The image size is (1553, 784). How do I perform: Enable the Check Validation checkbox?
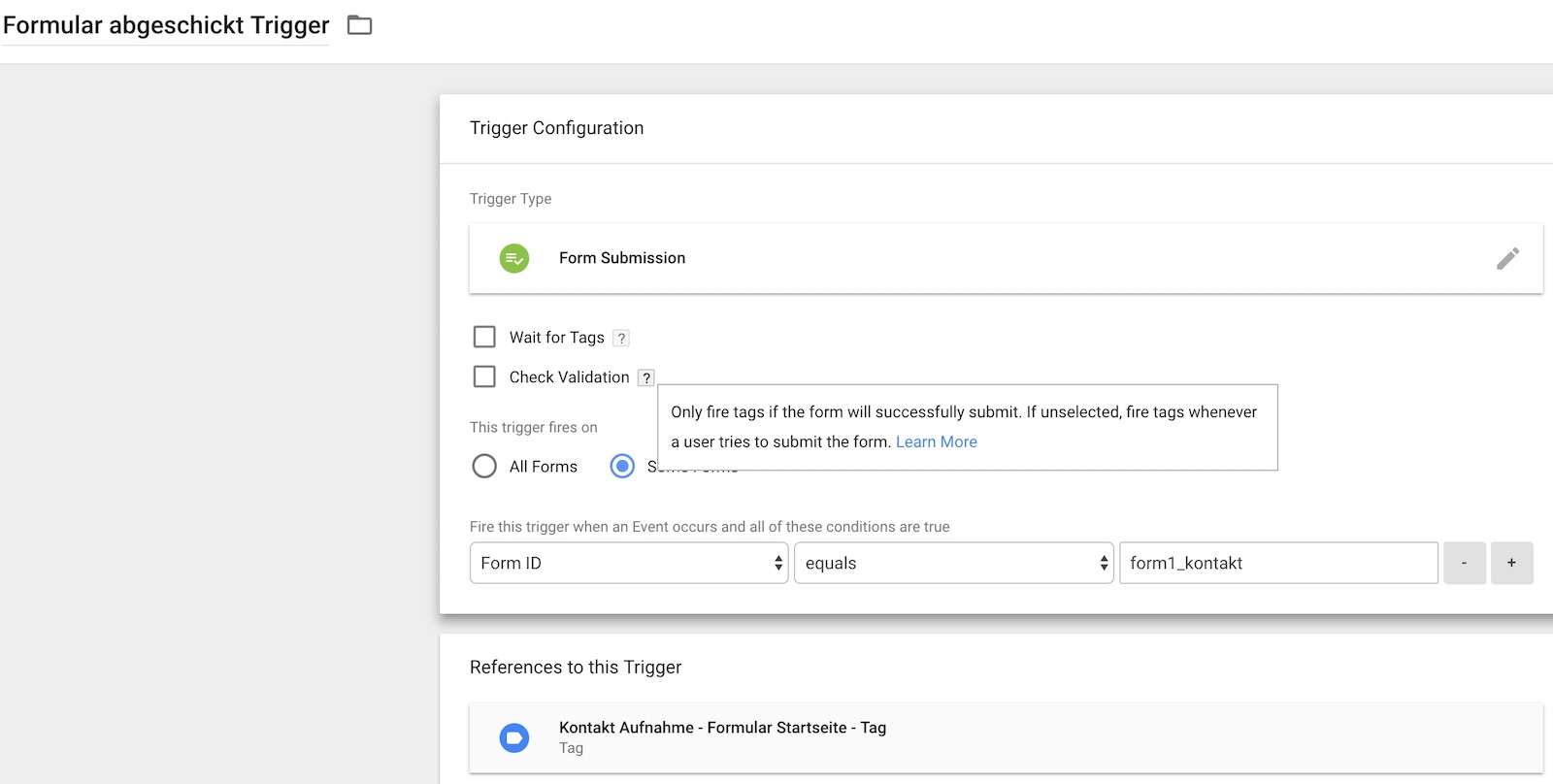tap(484, 376)
